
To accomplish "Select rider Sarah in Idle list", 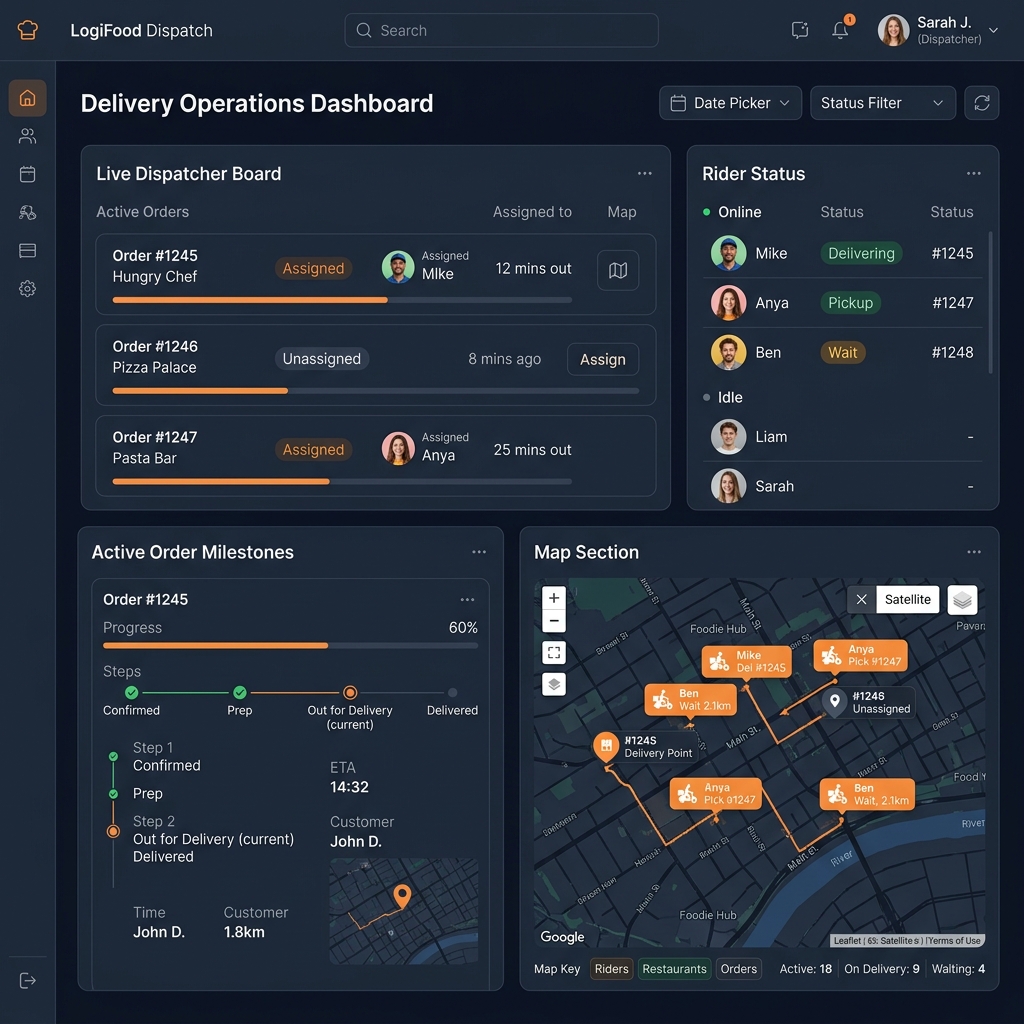I will [x=842, y=487].
